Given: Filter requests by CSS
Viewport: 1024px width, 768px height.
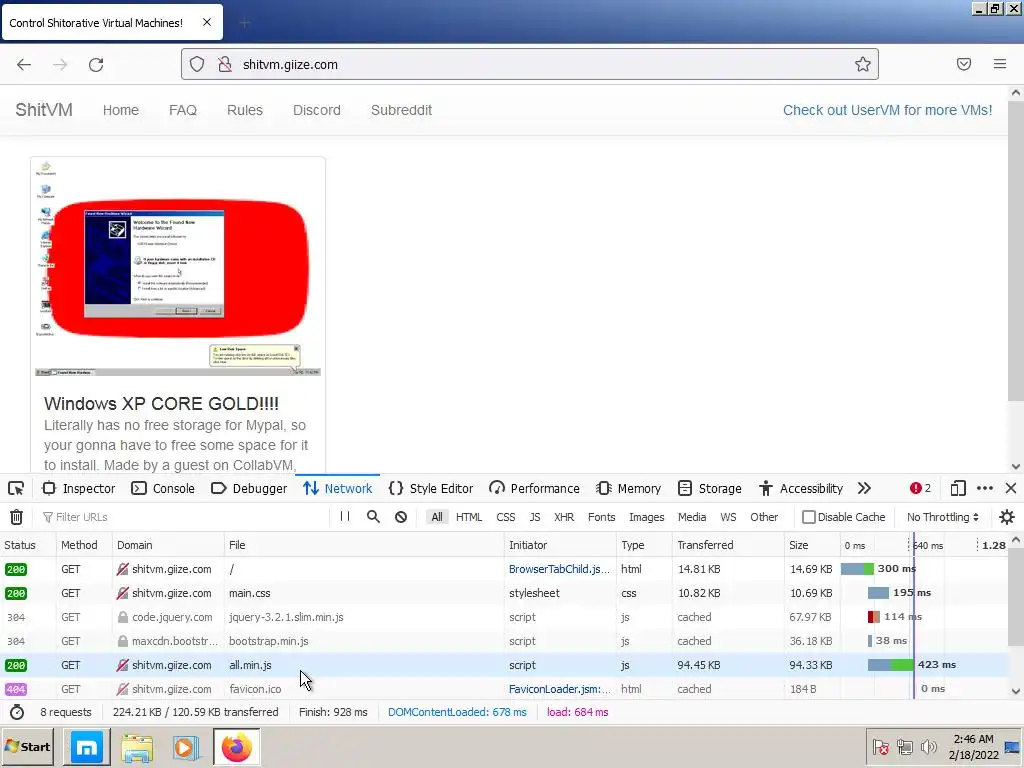Looking at the screenshot, I should click(x=505, y=517).
